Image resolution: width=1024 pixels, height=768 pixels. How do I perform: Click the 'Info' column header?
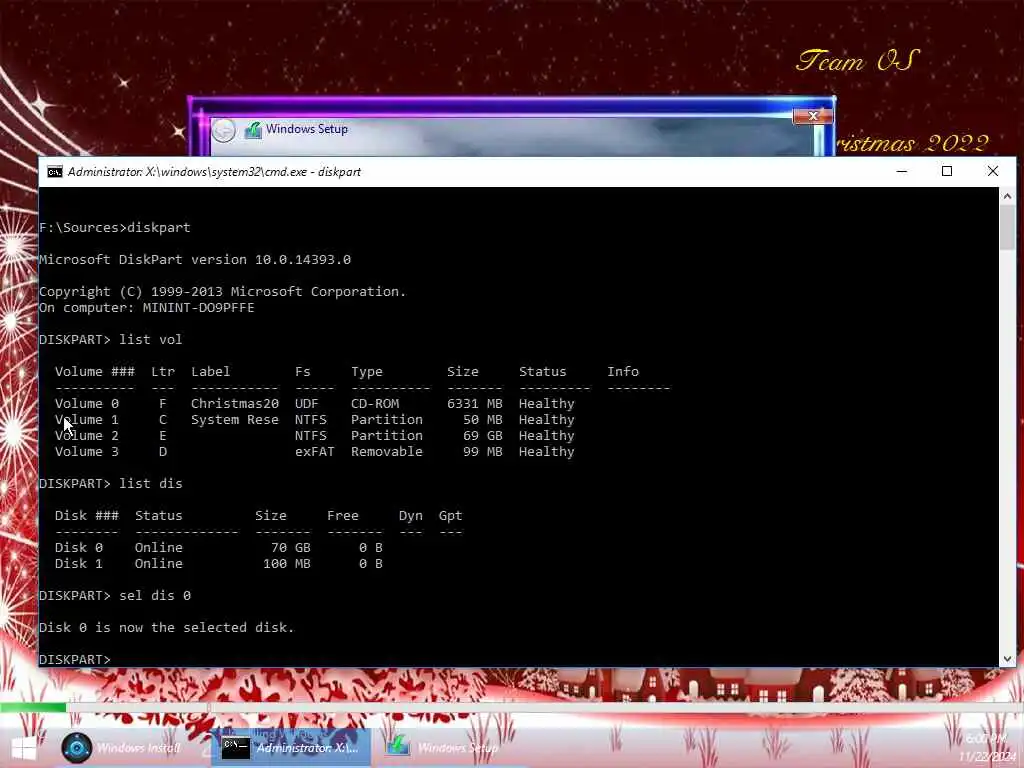tap(623, 372)
